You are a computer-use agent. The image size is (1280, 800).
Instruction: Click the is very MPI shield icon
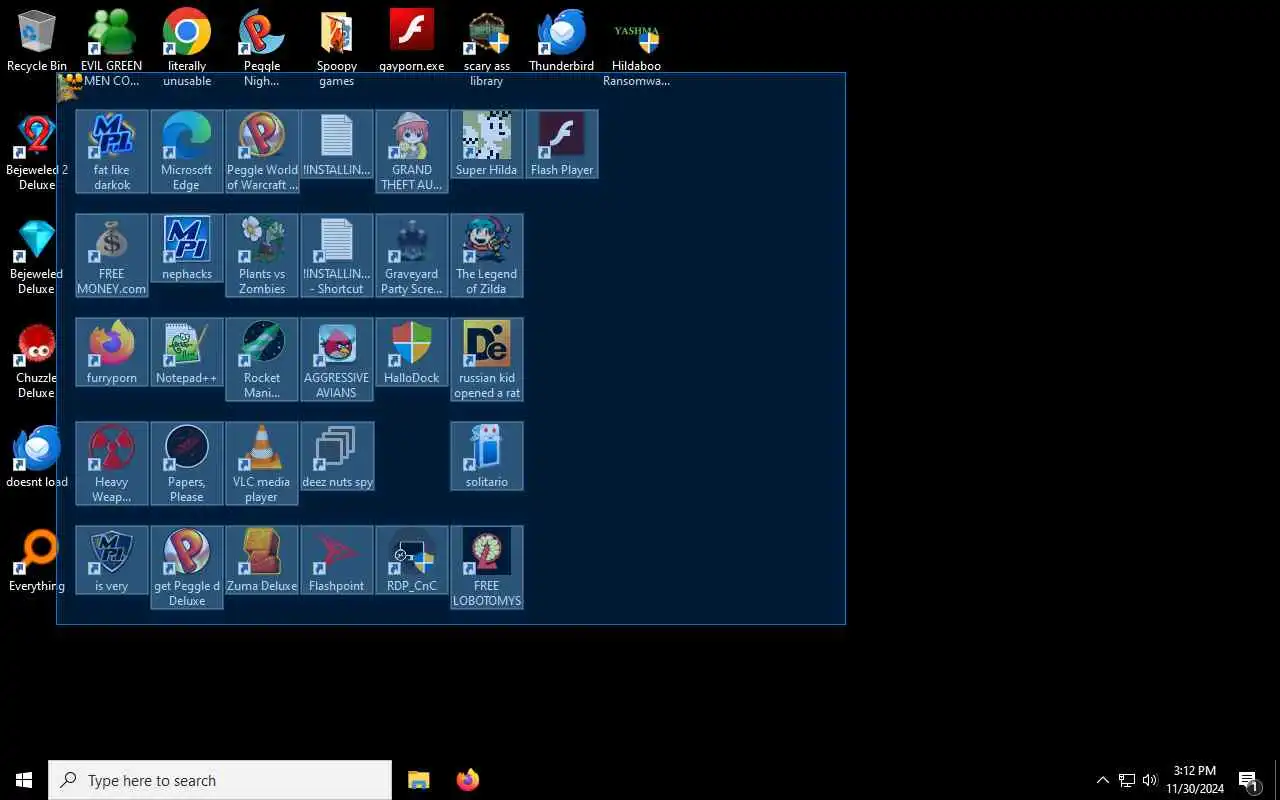112,560
